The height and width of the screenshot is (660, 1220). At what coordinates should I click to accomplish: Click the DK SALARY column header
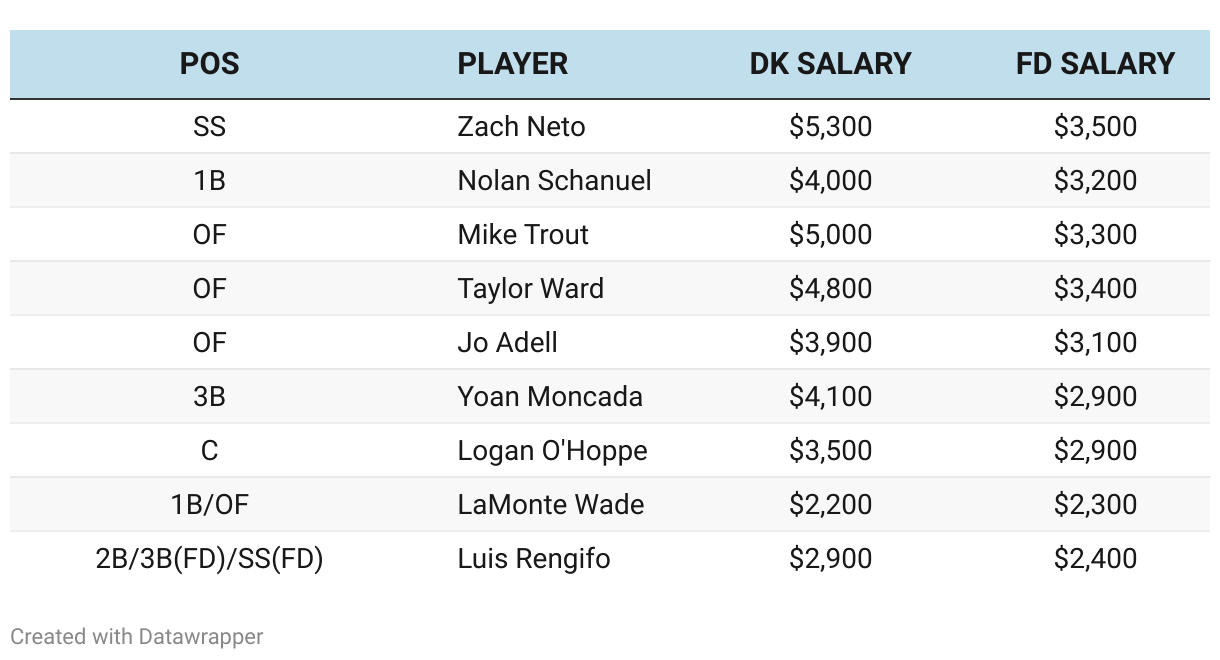(x=830, y=64)
